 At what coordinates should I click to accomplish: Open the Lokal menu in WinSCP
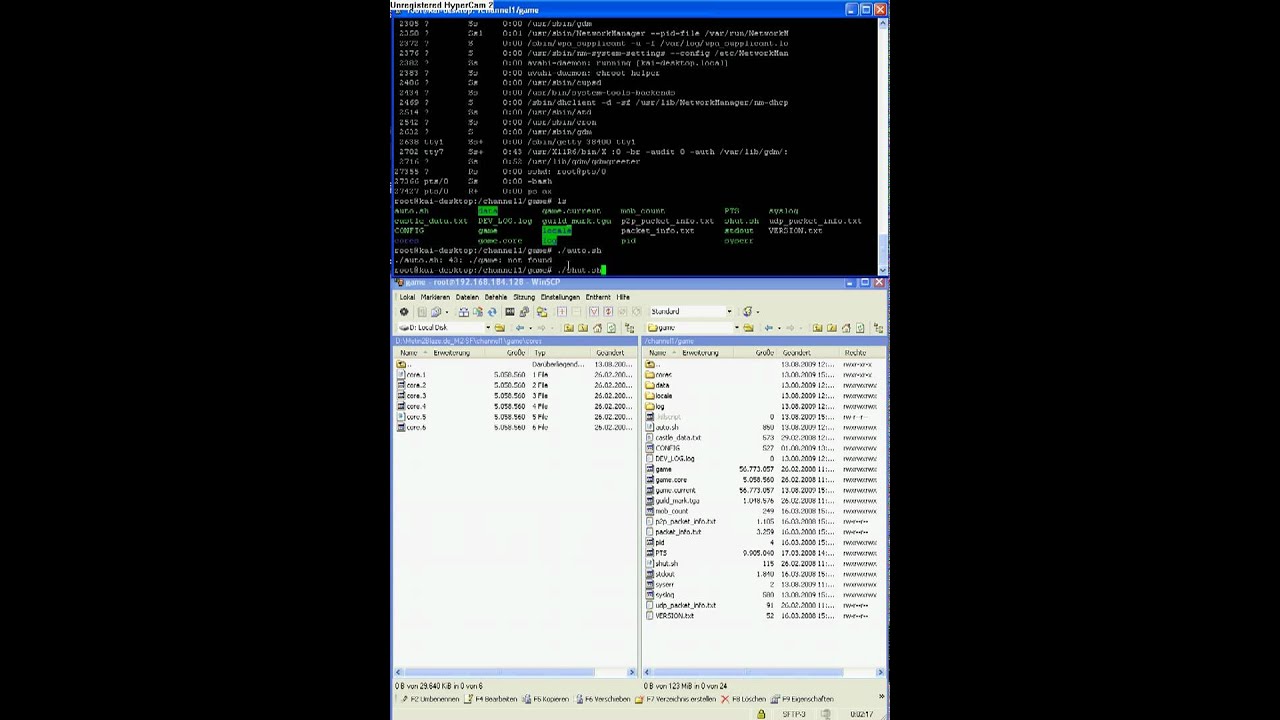tap(407, 297)
